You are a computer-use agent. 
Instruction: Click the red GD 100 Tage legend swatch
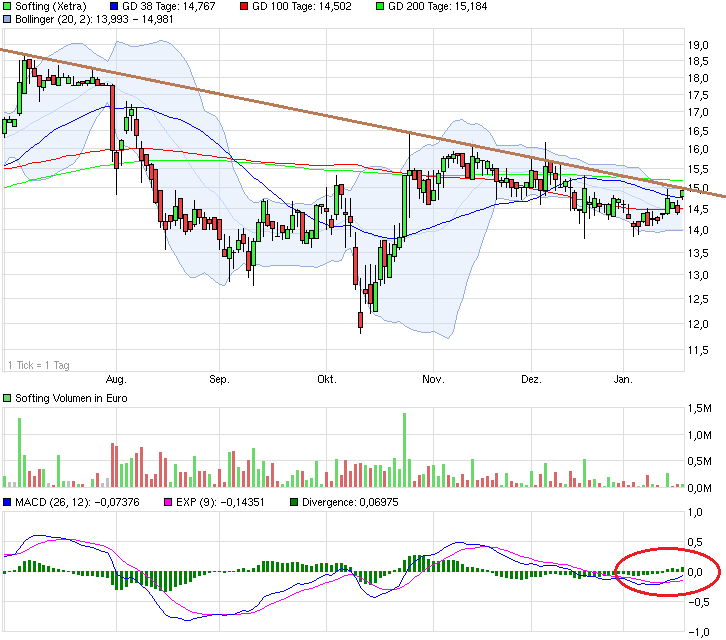tap(244, 6)
